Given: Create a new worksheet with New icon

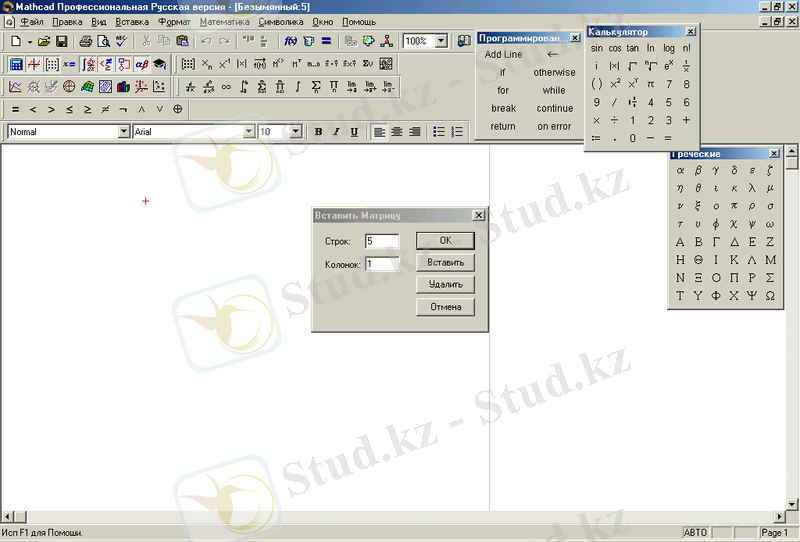Looking at the screenshot, I should (16, 41).
